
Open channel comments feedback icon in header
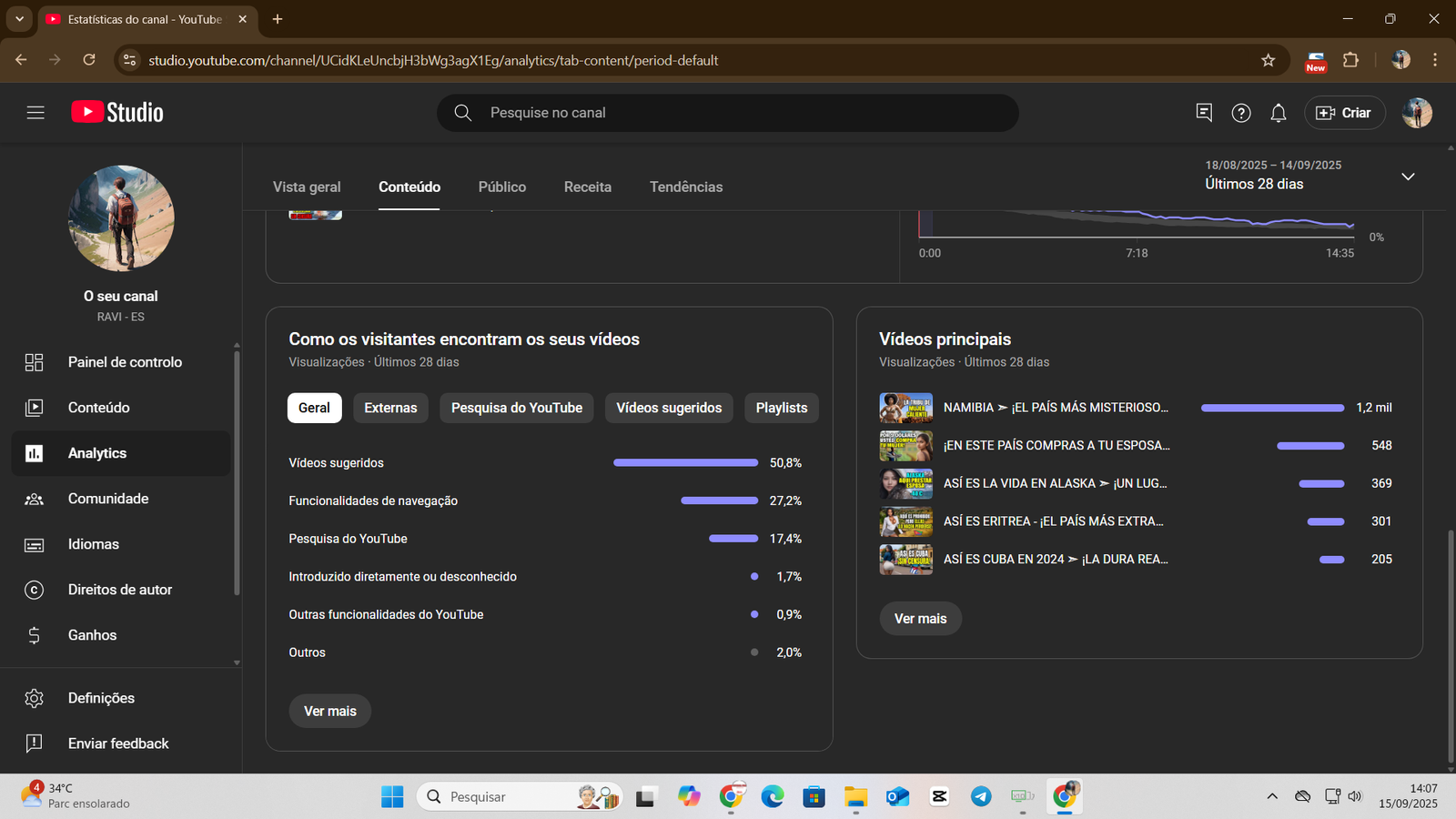point(1204,112)
